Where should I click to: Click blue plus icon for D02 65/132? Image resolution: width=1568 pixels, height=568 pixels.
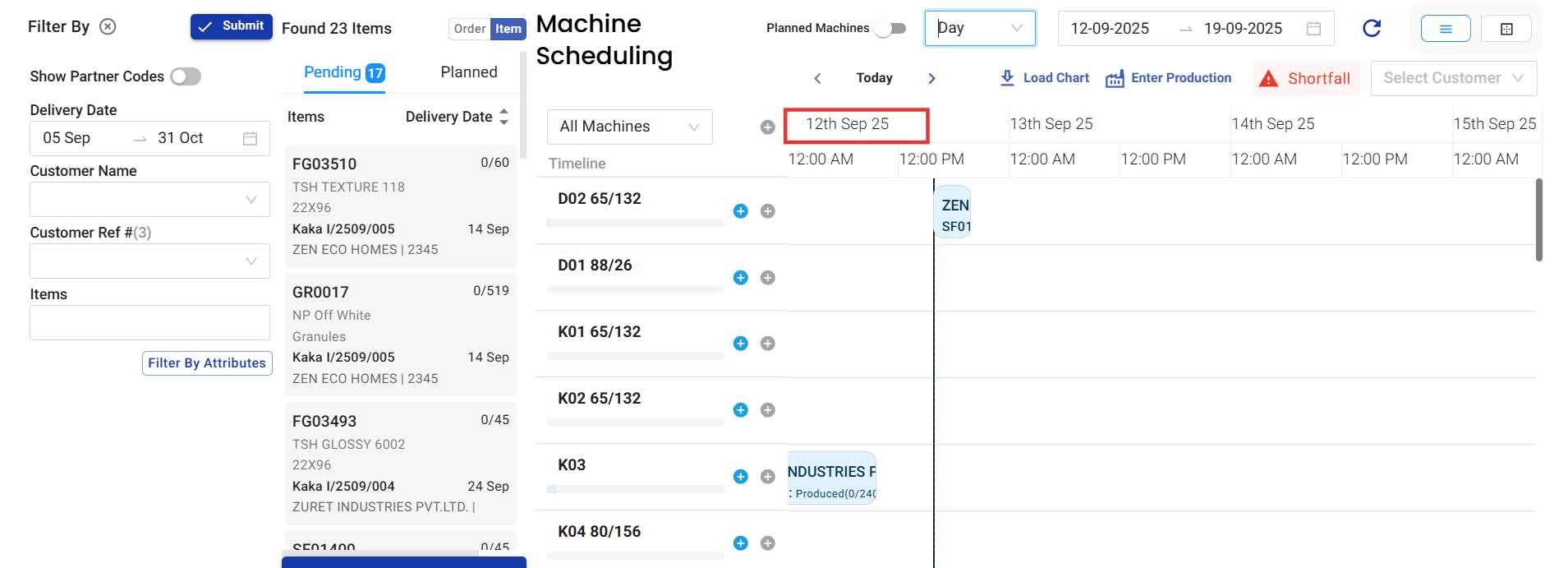(740, 211)
